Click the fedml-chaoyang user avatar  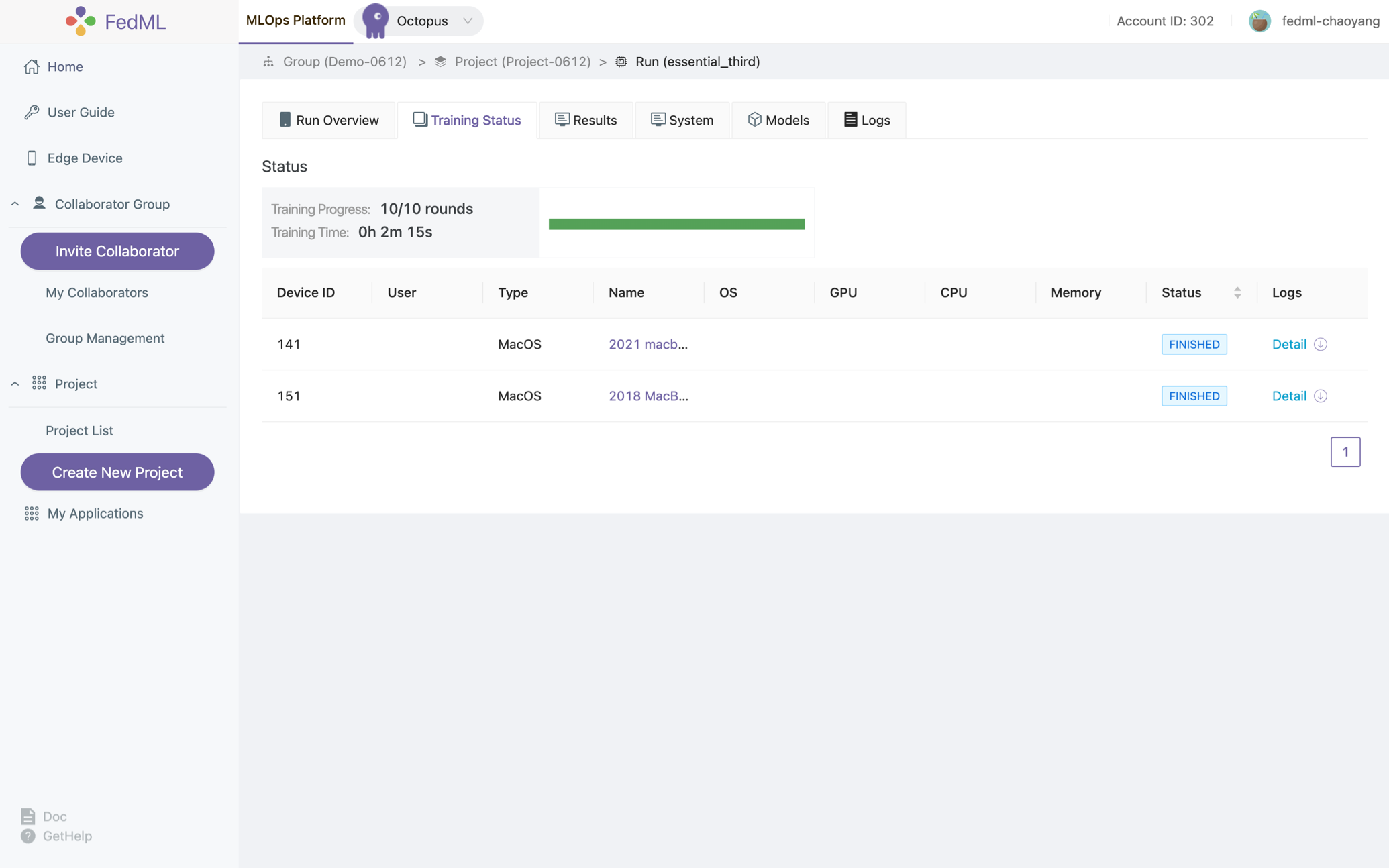click(1259, 21)
